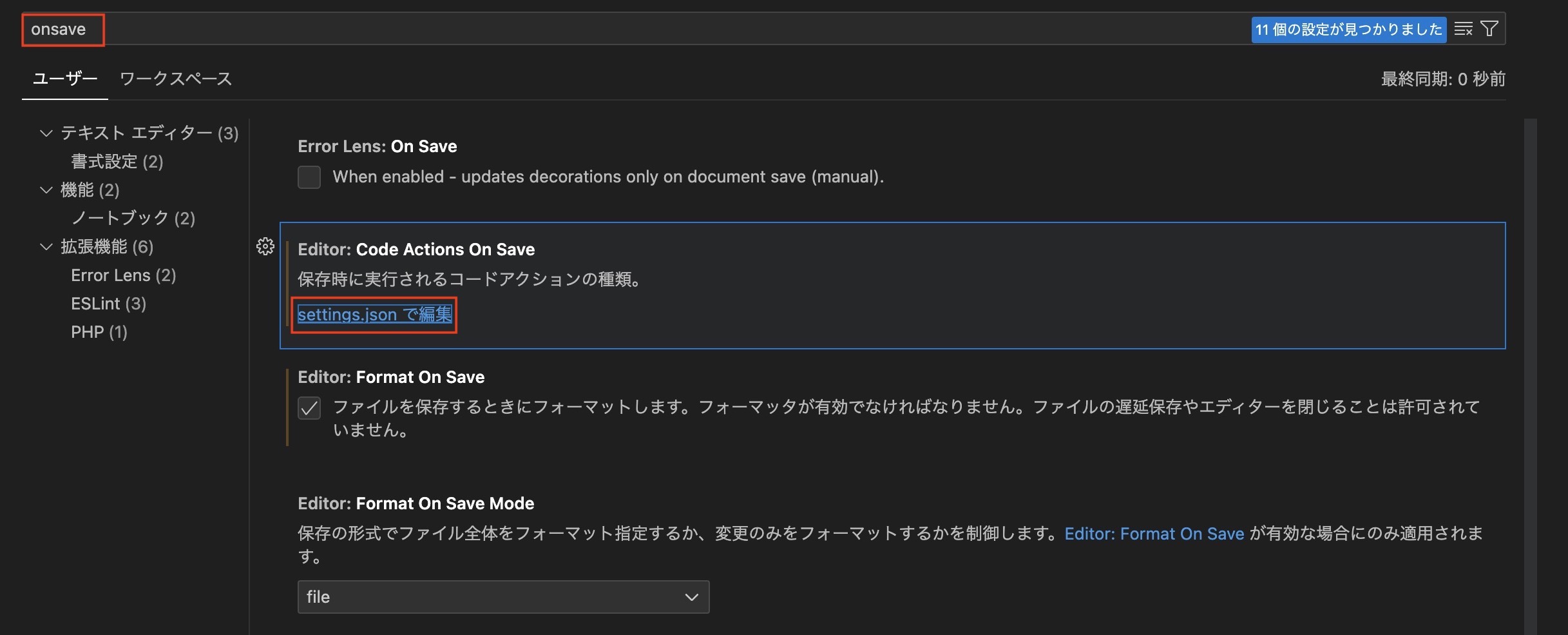Open the settings.json で編集 link

pos(374,315)
